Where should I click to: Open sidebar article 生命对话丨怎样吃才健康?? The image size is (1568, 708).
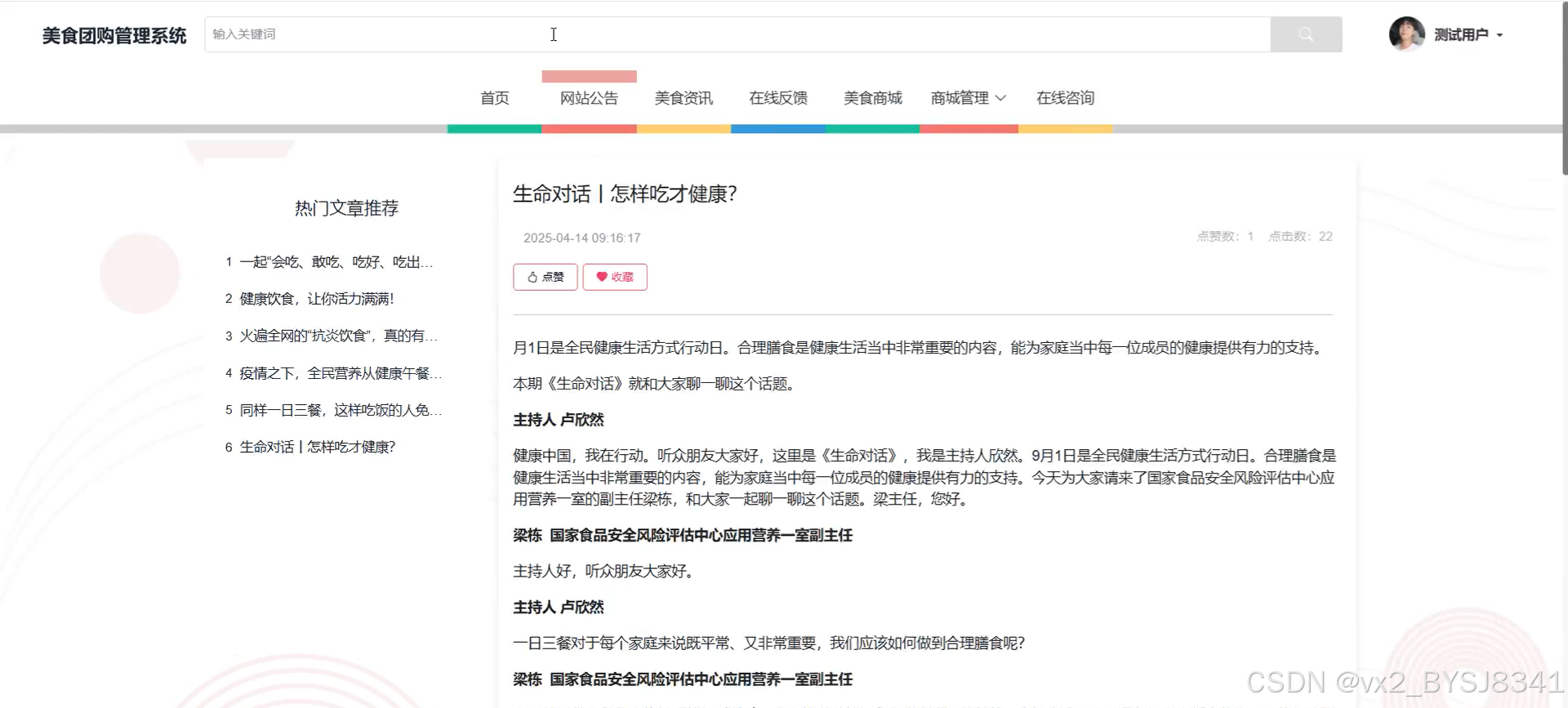(317, 447)
